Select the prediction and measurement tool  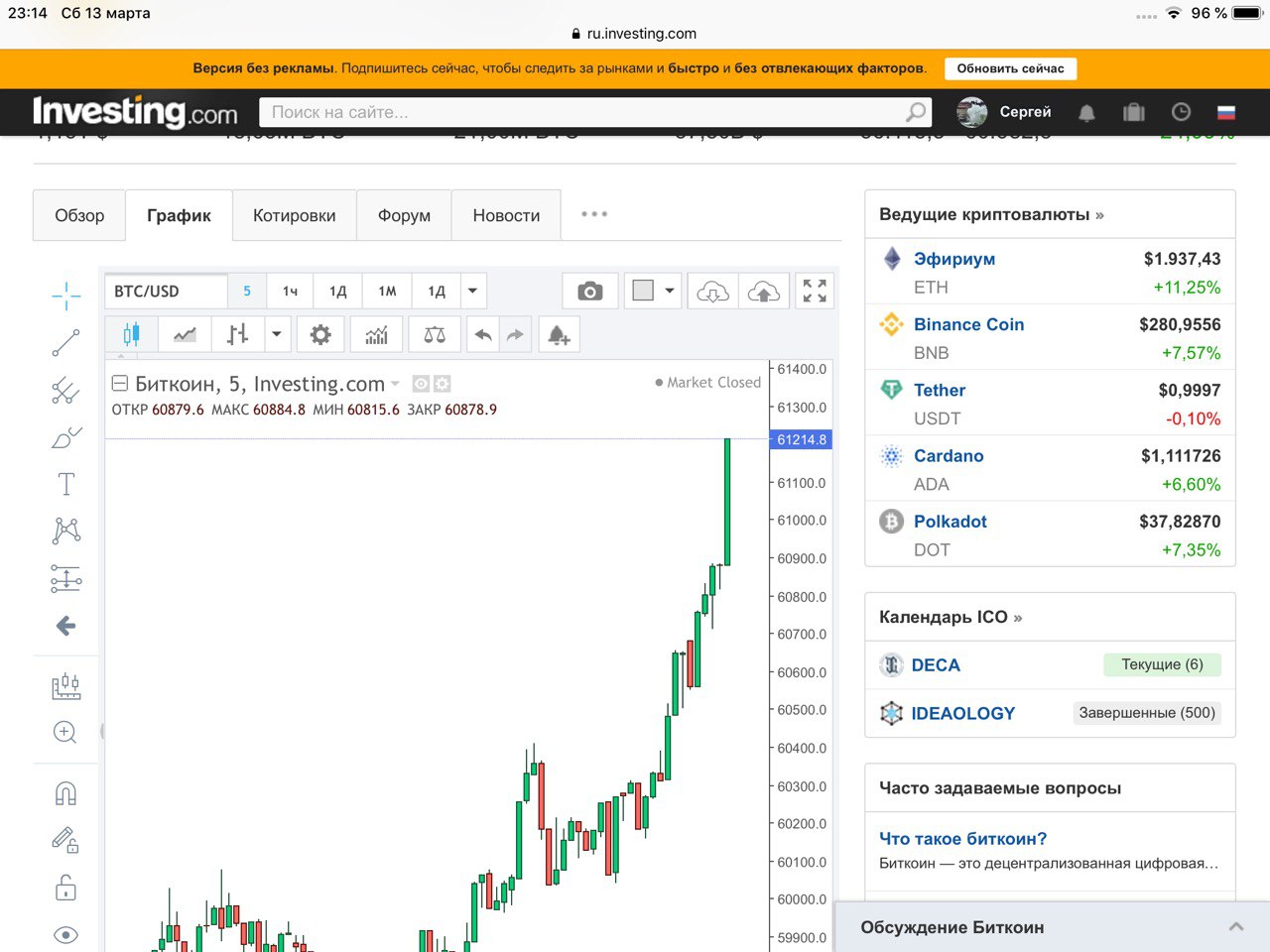pyautogui.click(x=65, y=578)
